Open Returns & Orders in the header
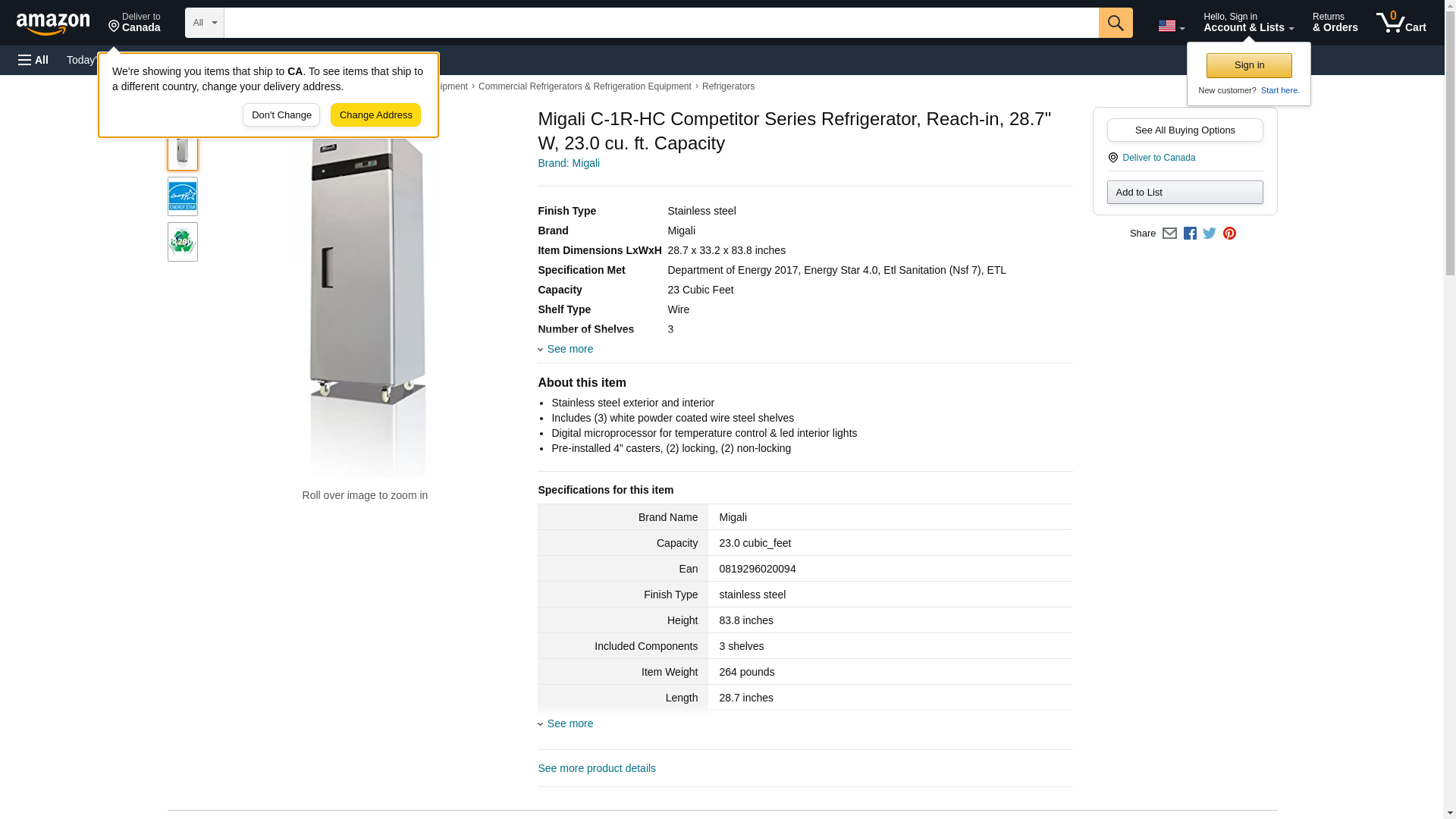The width and height of the screenshot is (1456, 819). [1335, 23]
